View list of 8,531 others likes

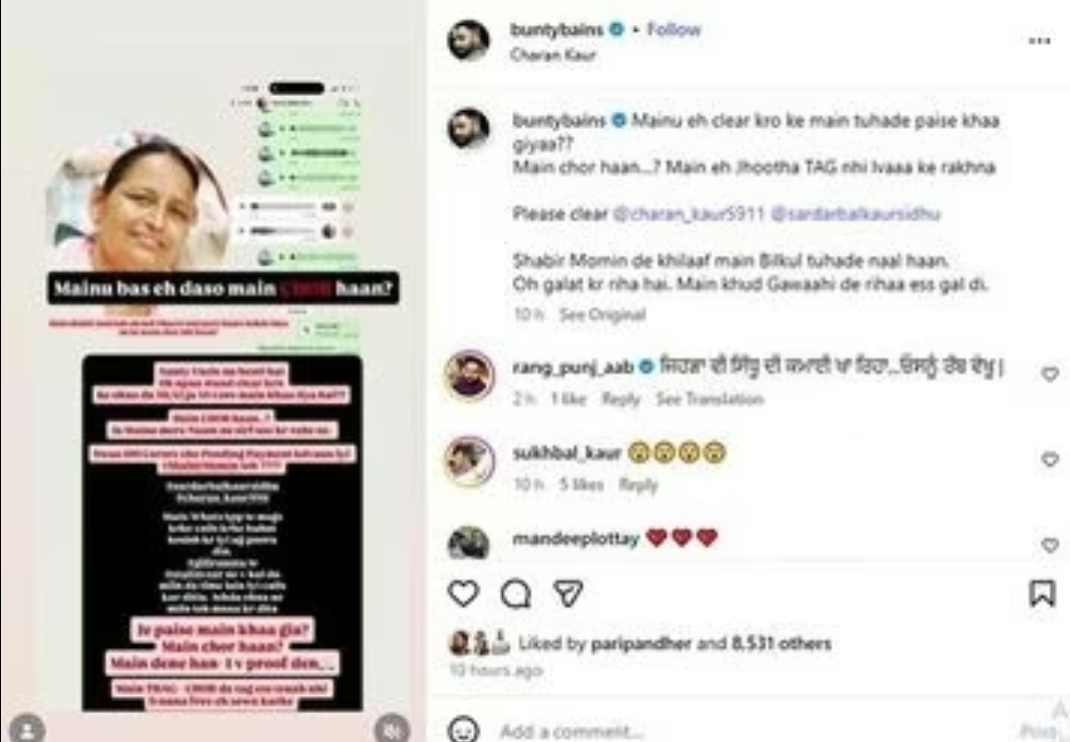click(x=781, y=643)
